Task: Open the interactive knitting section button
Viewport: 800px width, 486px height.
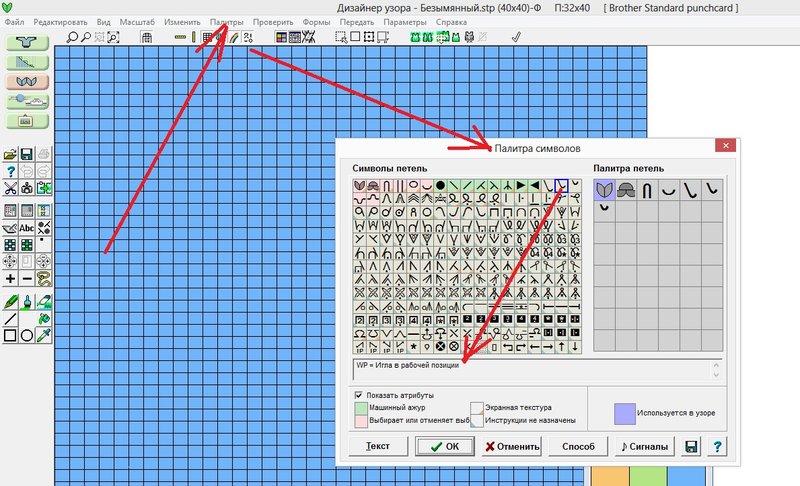Action: click(27, 101)
